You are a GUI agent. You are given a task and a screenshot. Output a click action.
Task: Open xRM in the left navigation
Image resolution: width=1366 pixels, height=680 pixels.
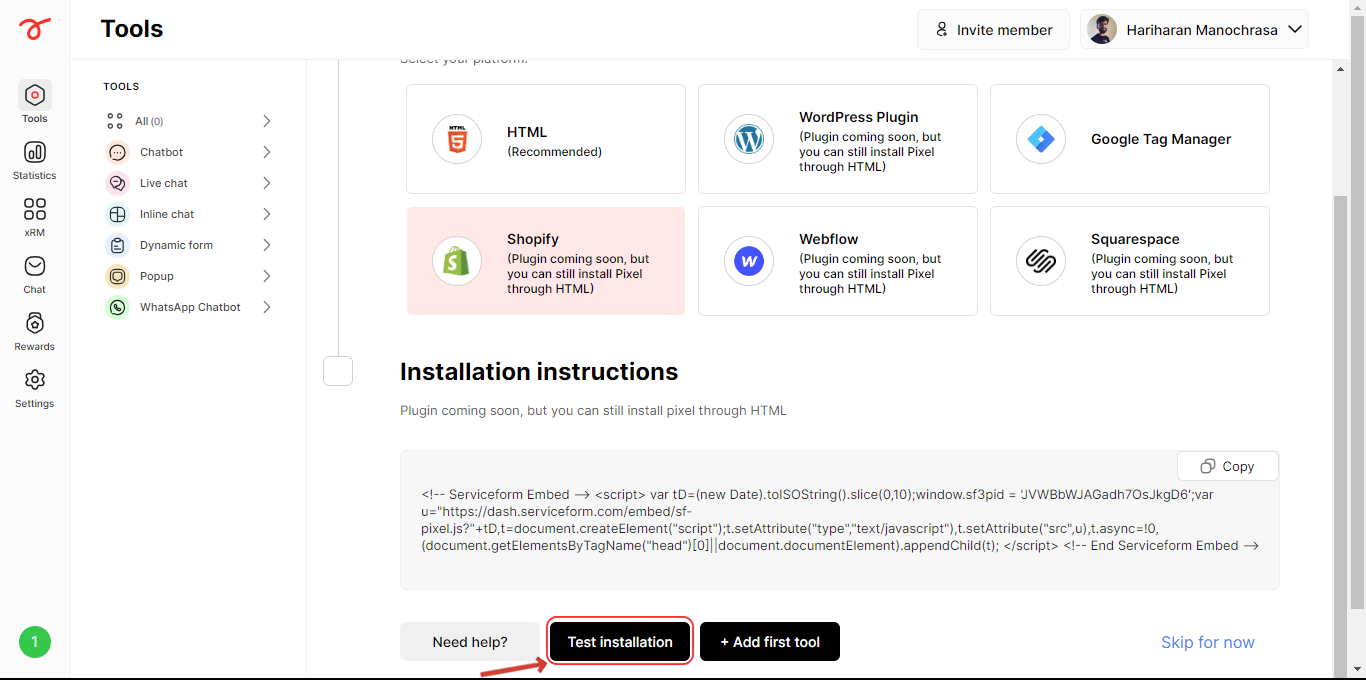35,217
